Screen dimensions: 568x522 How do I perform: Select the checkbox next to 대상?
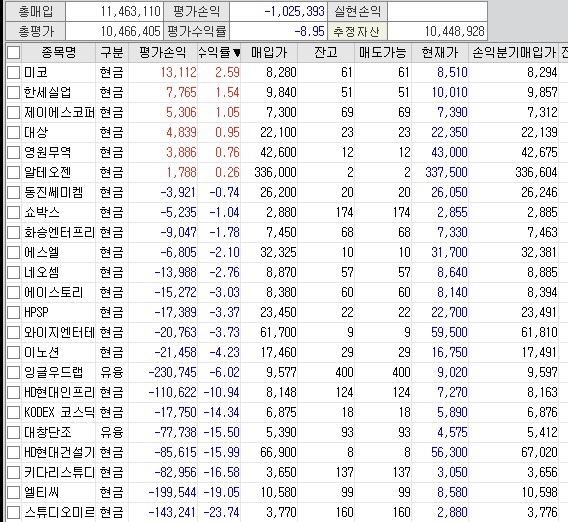[x=13, y=133]
